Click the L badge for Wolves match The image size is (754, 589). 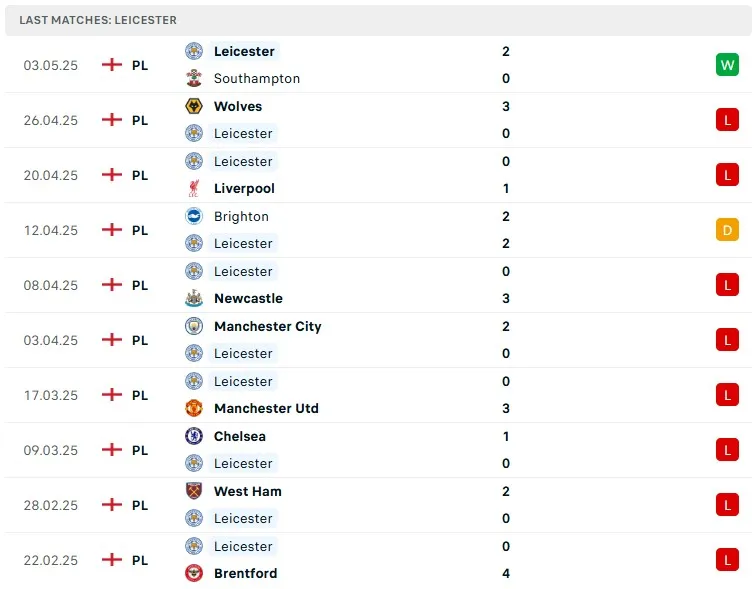pos(727,120)
